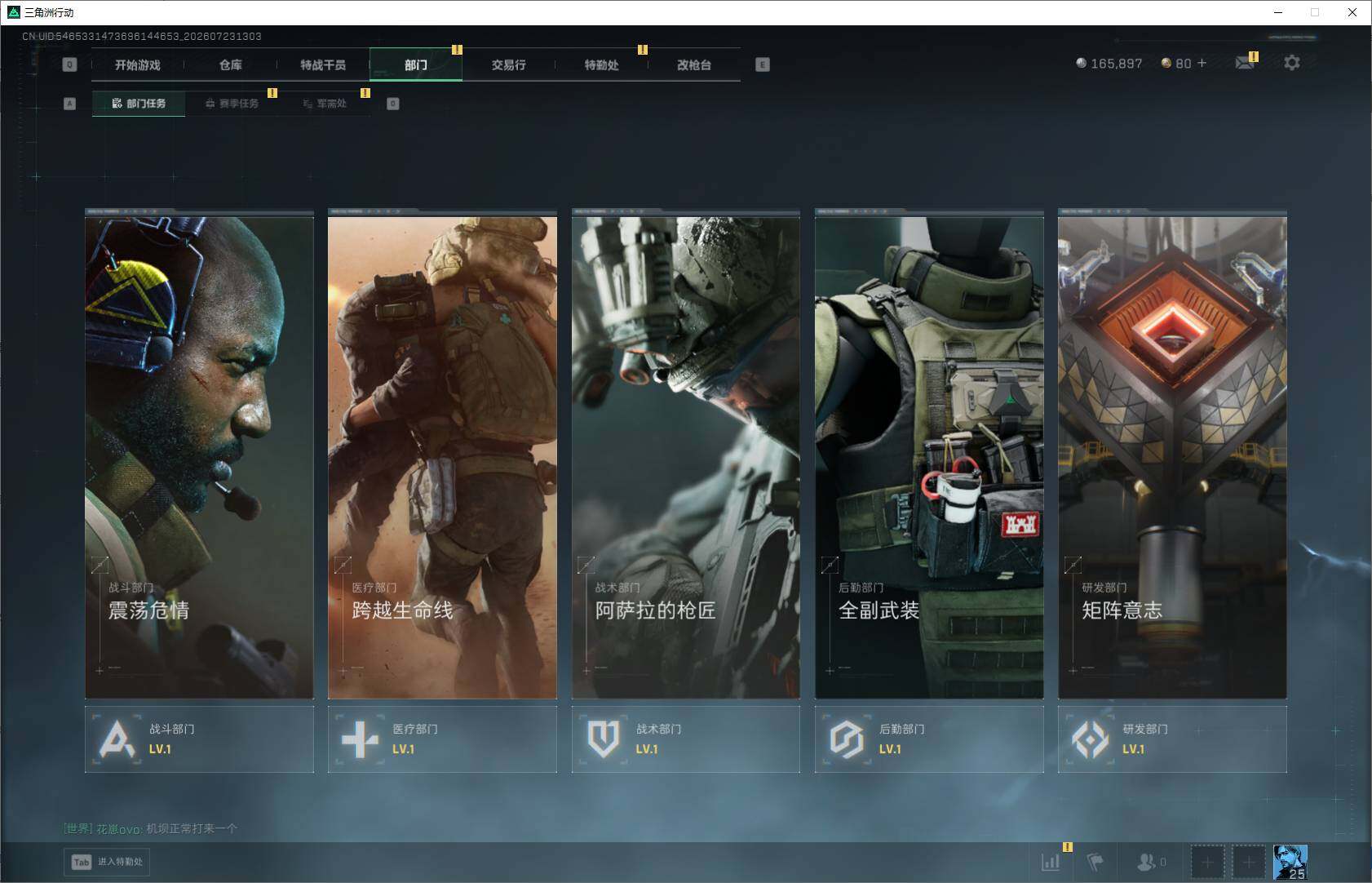Open the mail envelope icon

[x=1245, y=63]
